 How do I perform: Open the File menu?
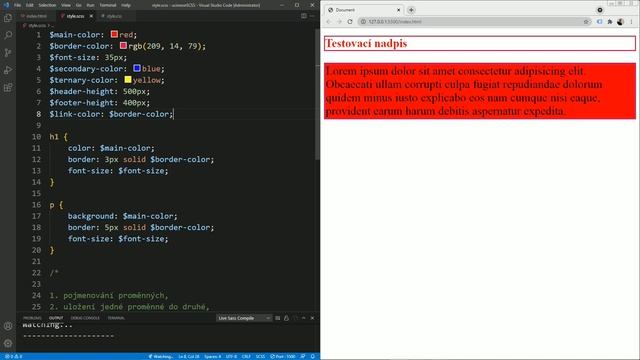click(x=17, y=5)
